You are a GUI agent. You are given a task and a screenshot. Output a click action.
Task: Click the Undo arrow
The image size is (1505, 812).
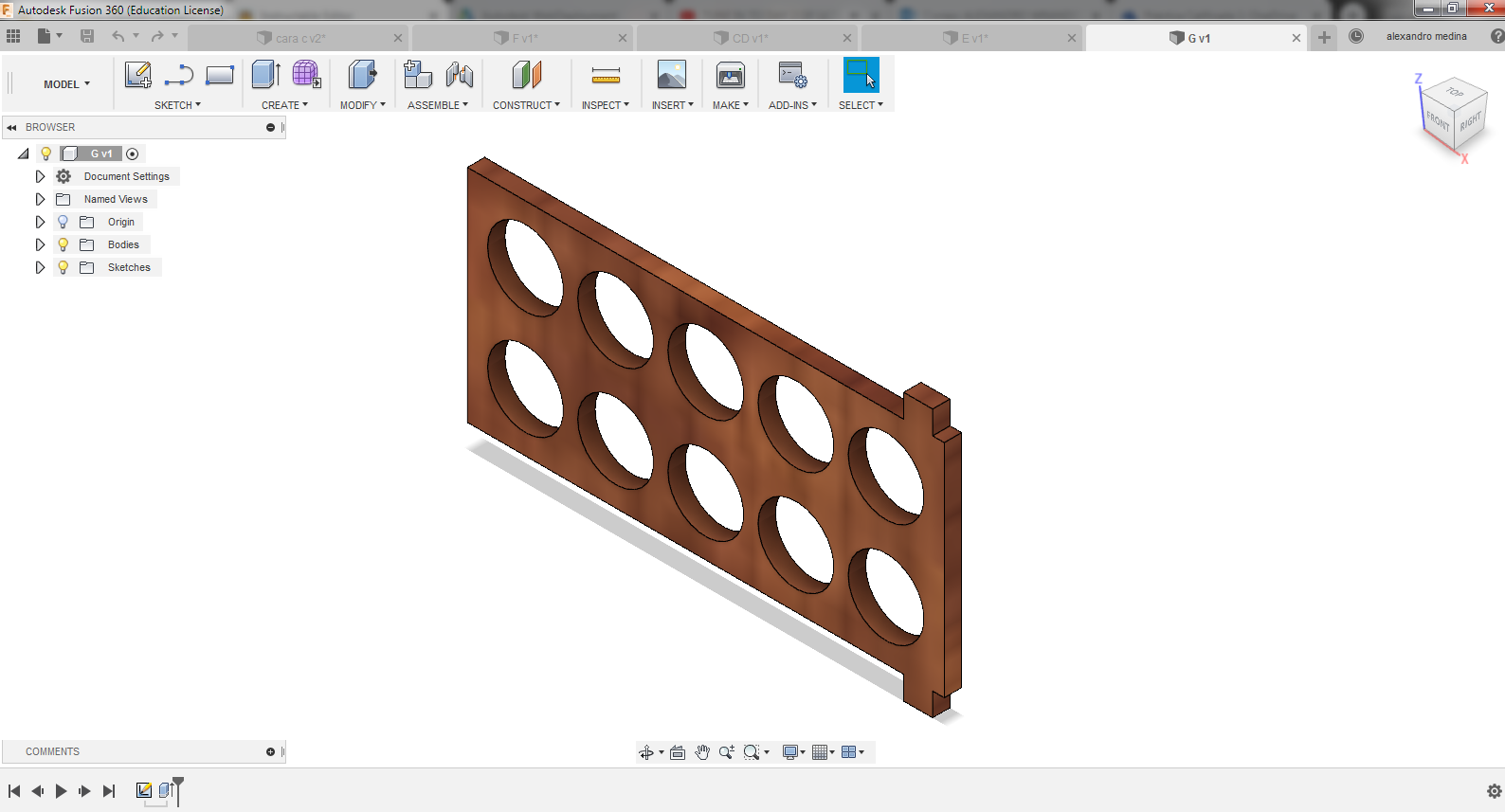click(118, 36)
